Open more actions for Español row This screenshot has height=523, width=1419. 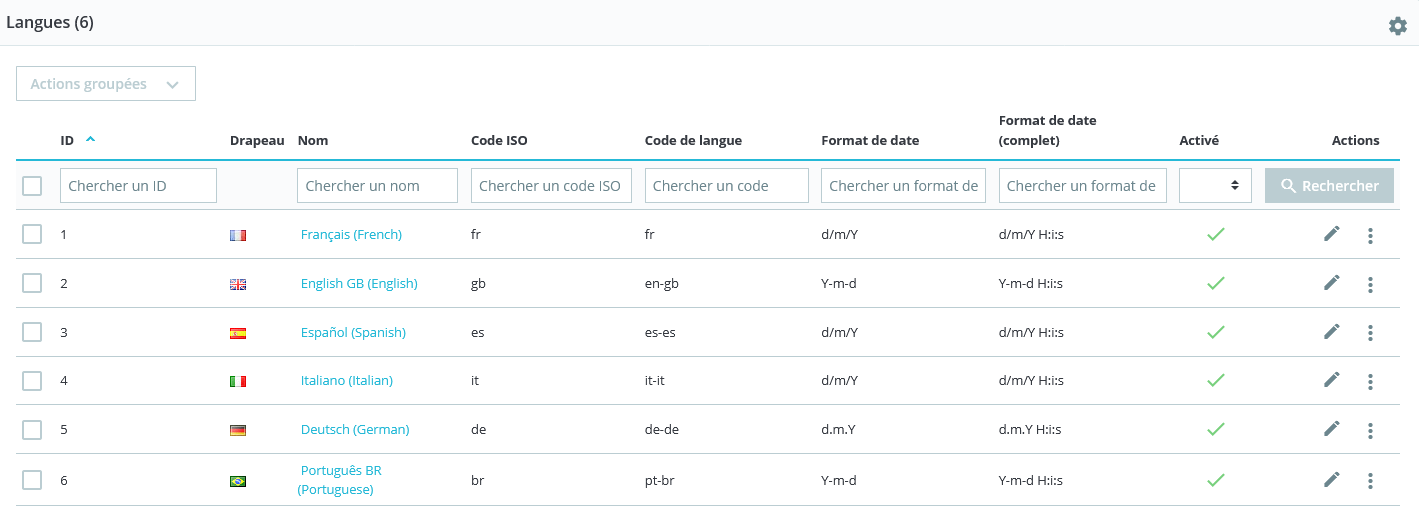[x=1370, y=333]
